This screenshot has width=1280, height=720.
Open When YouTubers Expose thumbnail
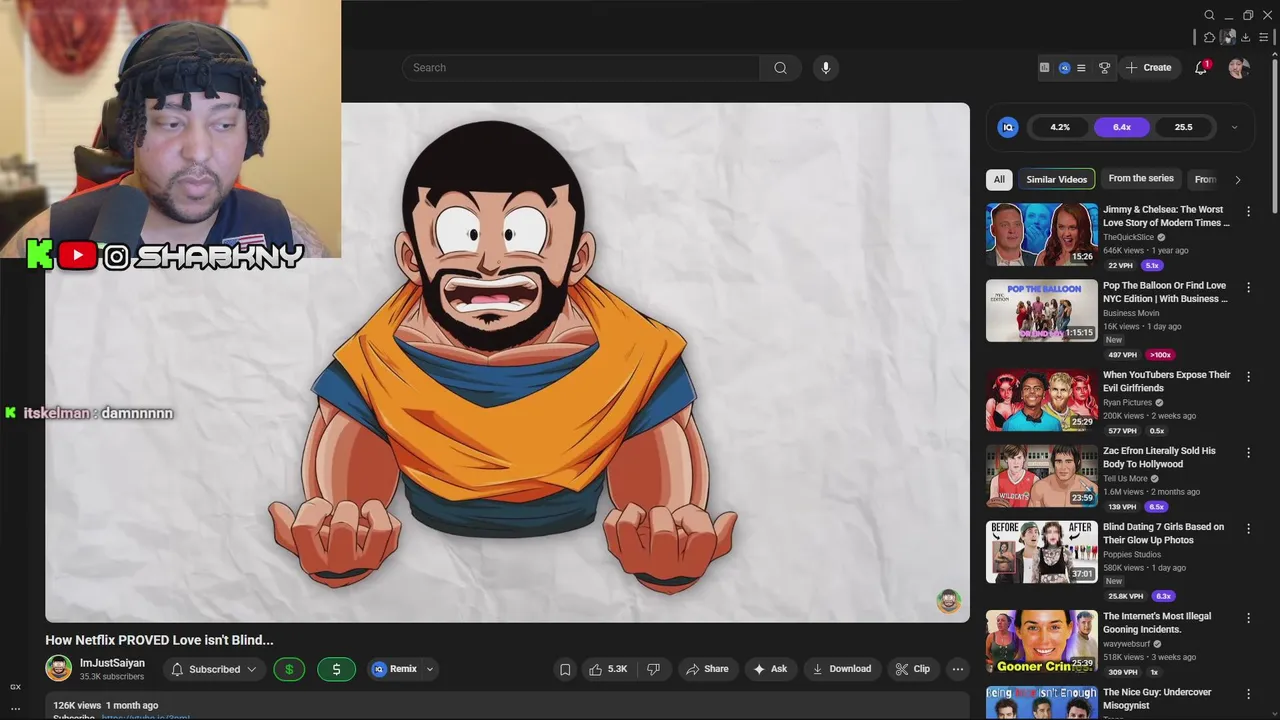point(1041,401)
